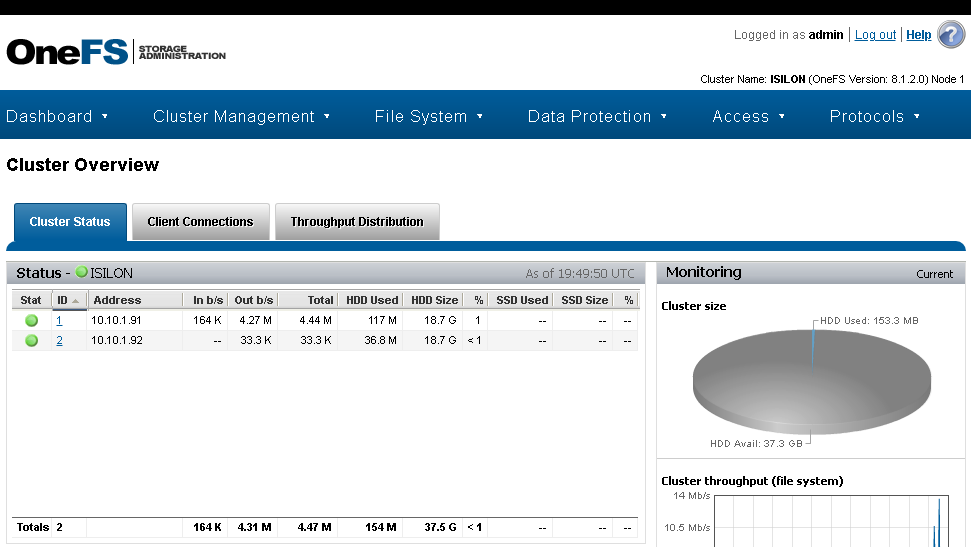Expand the File System dropdown arrow
The image size is (971, 547).
(479, 116)
